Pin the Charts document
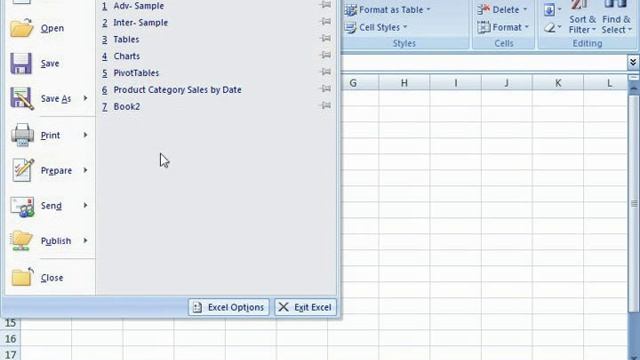This screenshot has height=360, width=640. tap(325, 56)
